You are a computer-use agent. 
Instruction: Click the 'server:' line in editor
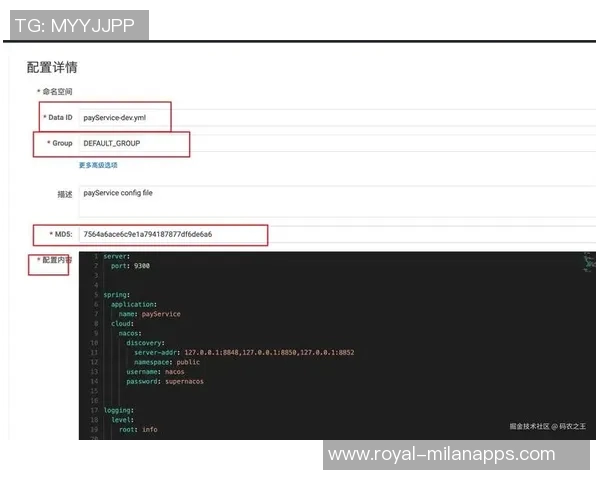point(117,256)
